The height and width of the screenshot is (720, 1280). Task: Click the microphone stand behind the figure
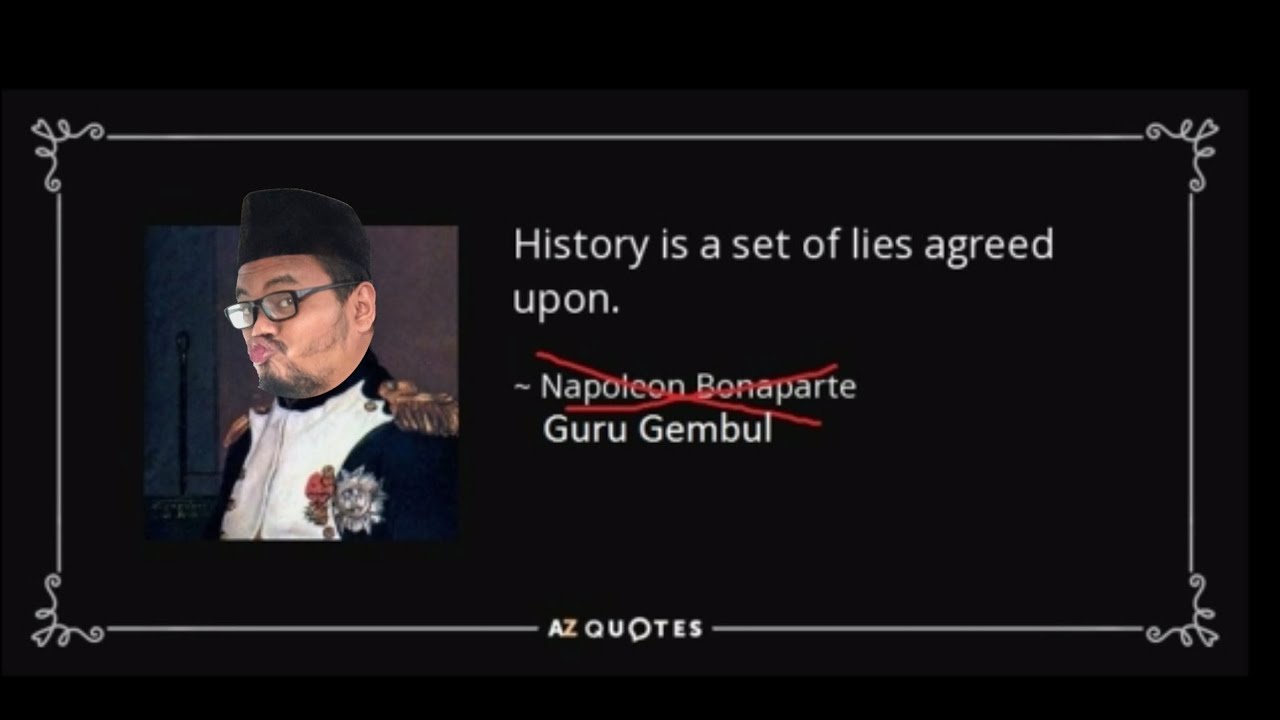(183, 412)
